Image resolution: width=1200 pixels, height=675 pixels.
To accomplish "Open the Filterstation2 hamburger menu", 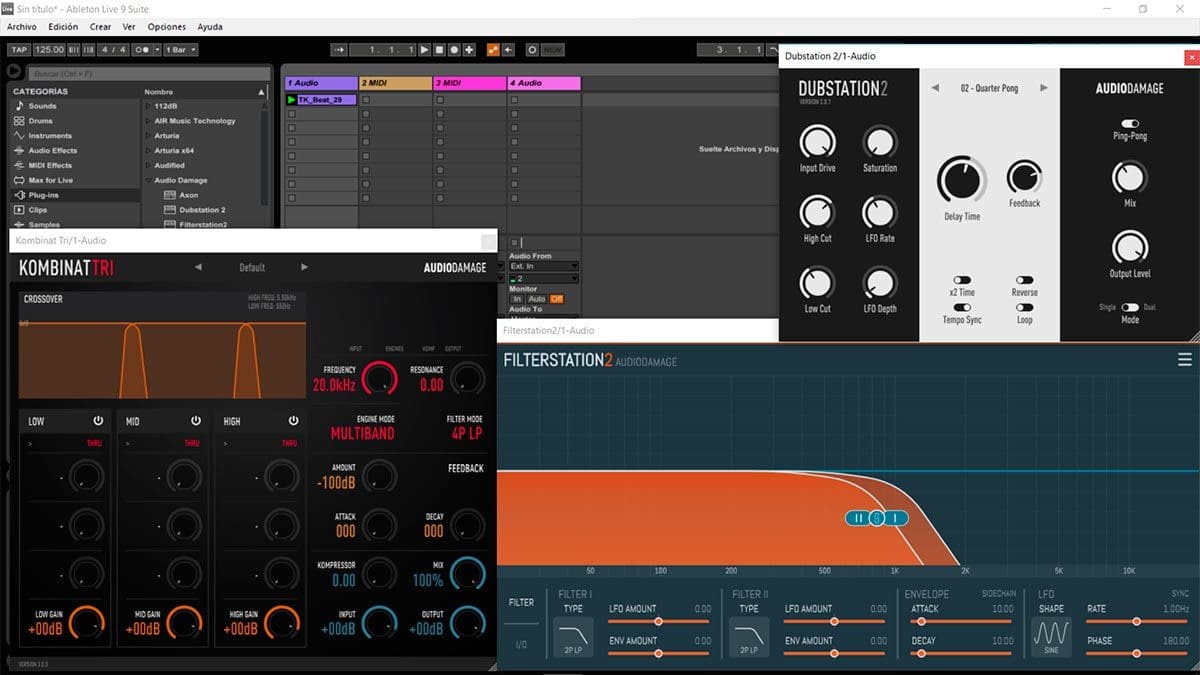I will (1185, 360).
